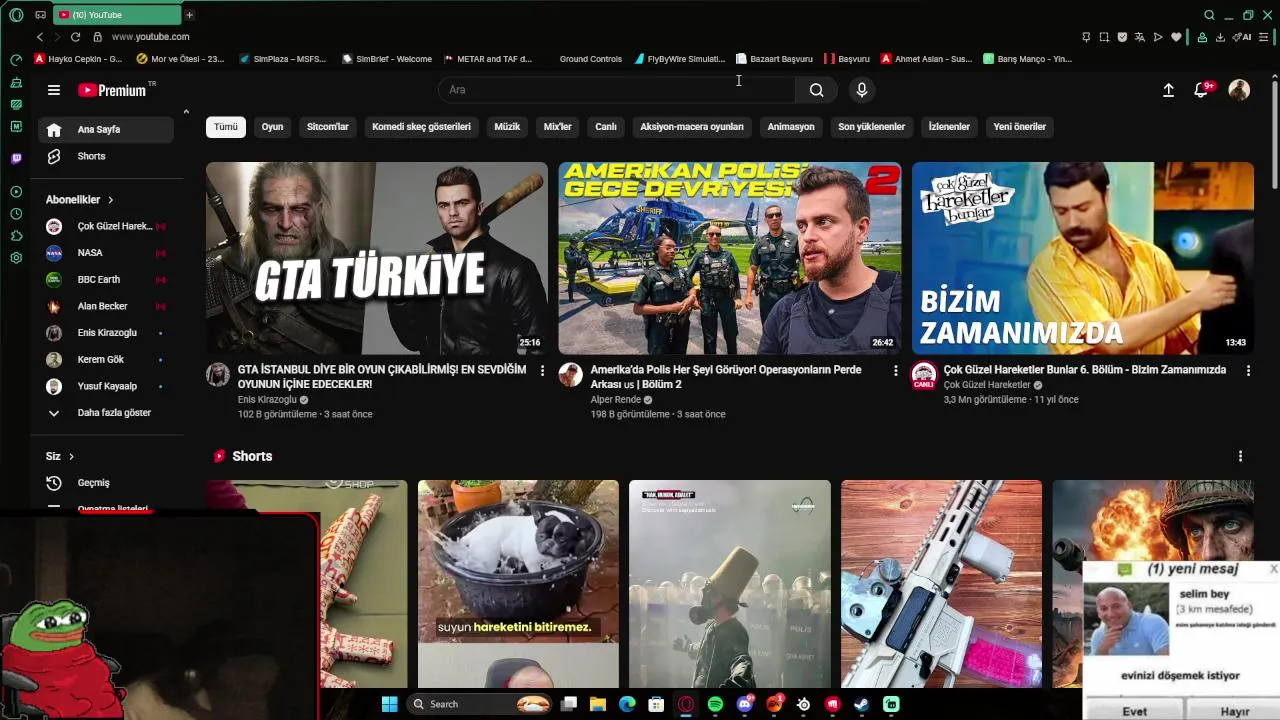Open options for GTA İstanbul video

click(543, 371)
